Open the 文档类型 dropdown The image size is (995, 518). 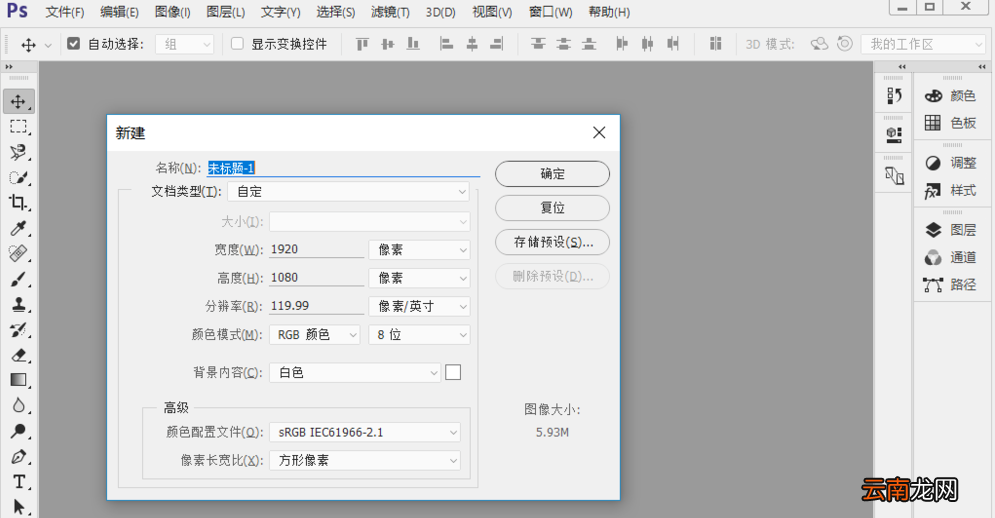(x=348, y=192)
